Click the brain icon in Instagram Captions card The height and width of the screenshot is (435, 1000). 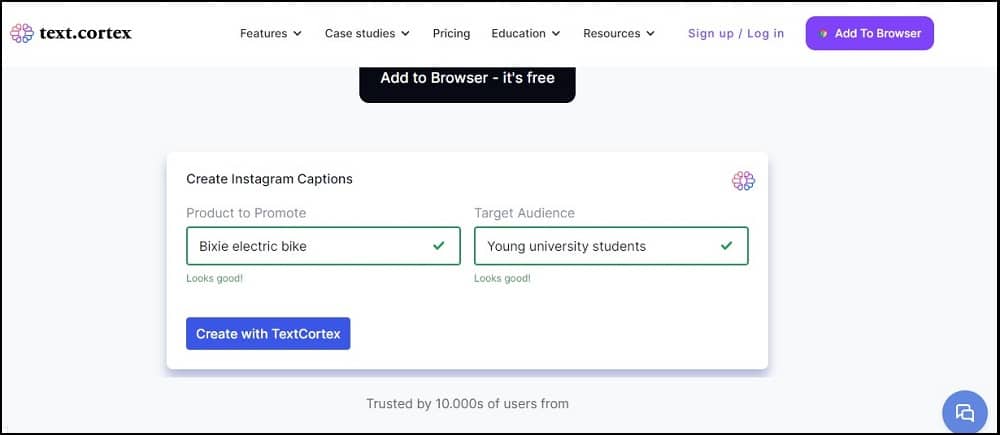[x=743, y=181]
